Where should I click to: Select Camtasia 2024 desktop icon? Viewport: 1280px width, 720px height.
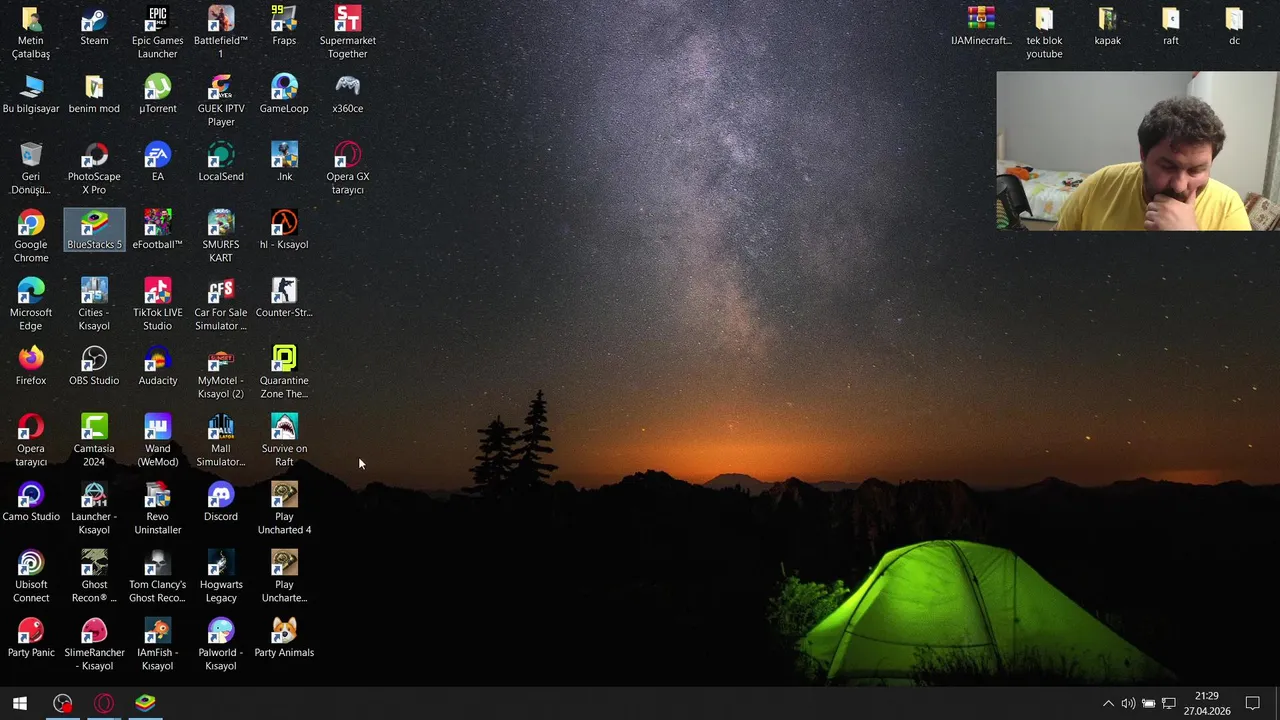click(x=94, y=440)
